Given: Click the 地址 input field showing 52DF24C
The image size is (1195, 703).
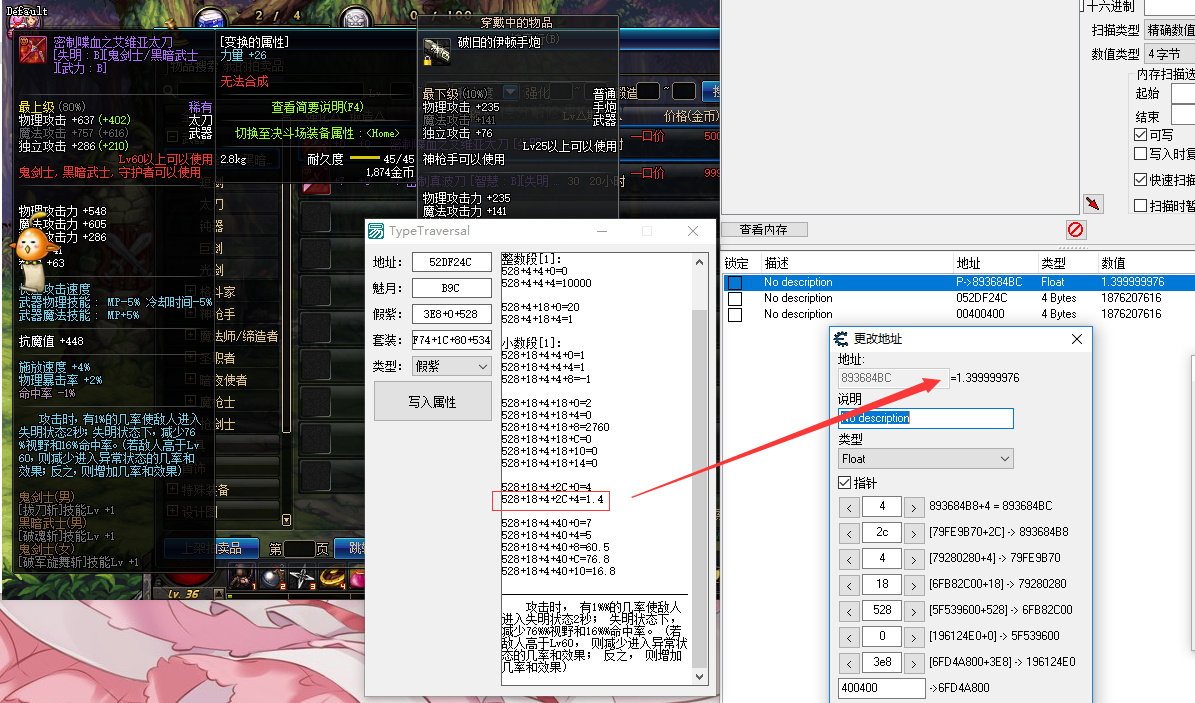Looking at the screenshot, I should point(452,262).
